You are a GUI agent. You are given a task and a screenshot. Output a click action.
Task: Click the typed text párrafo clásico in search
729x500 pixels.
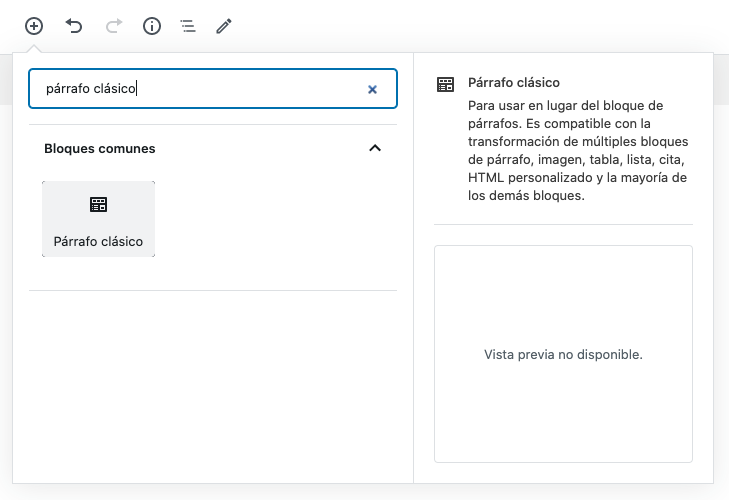click(90, 89)
